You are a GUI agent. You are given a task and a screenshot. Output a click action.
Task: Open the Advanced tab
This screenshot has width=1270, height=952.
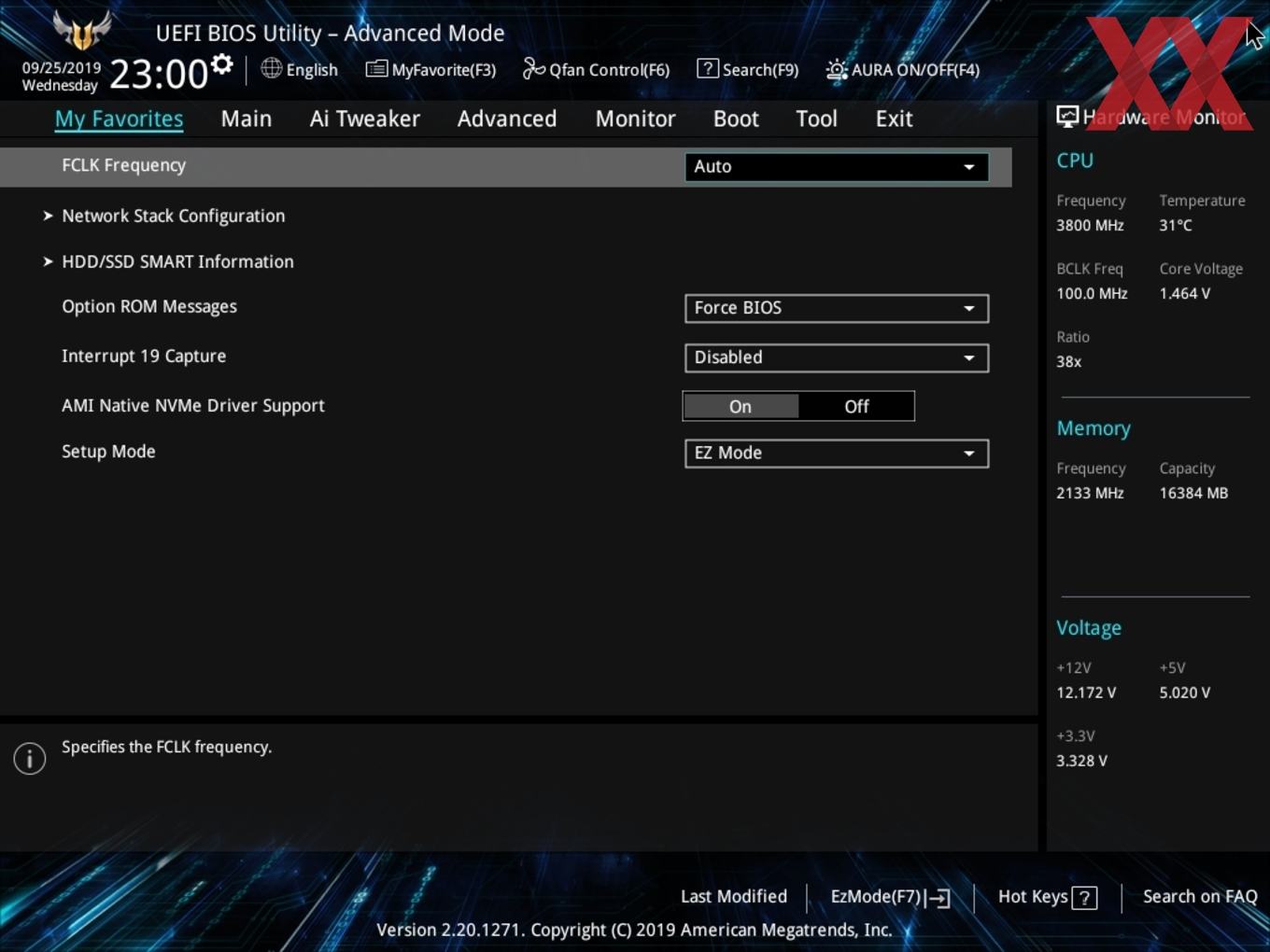coord(507,119)
